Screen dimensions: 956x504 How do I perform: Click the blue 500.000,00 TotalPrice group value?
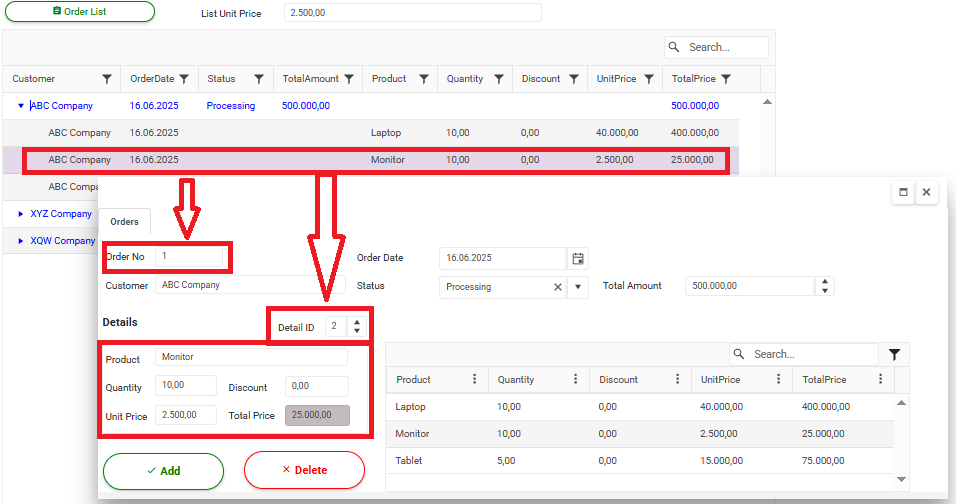coord(695,105)
